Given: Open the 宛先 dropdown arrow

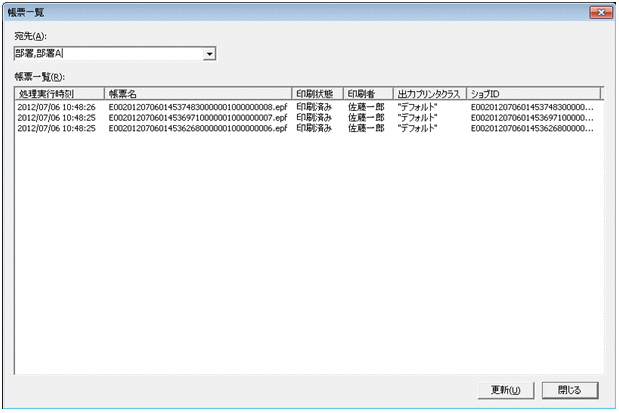Looking at the screenshot, I should 209,54.
